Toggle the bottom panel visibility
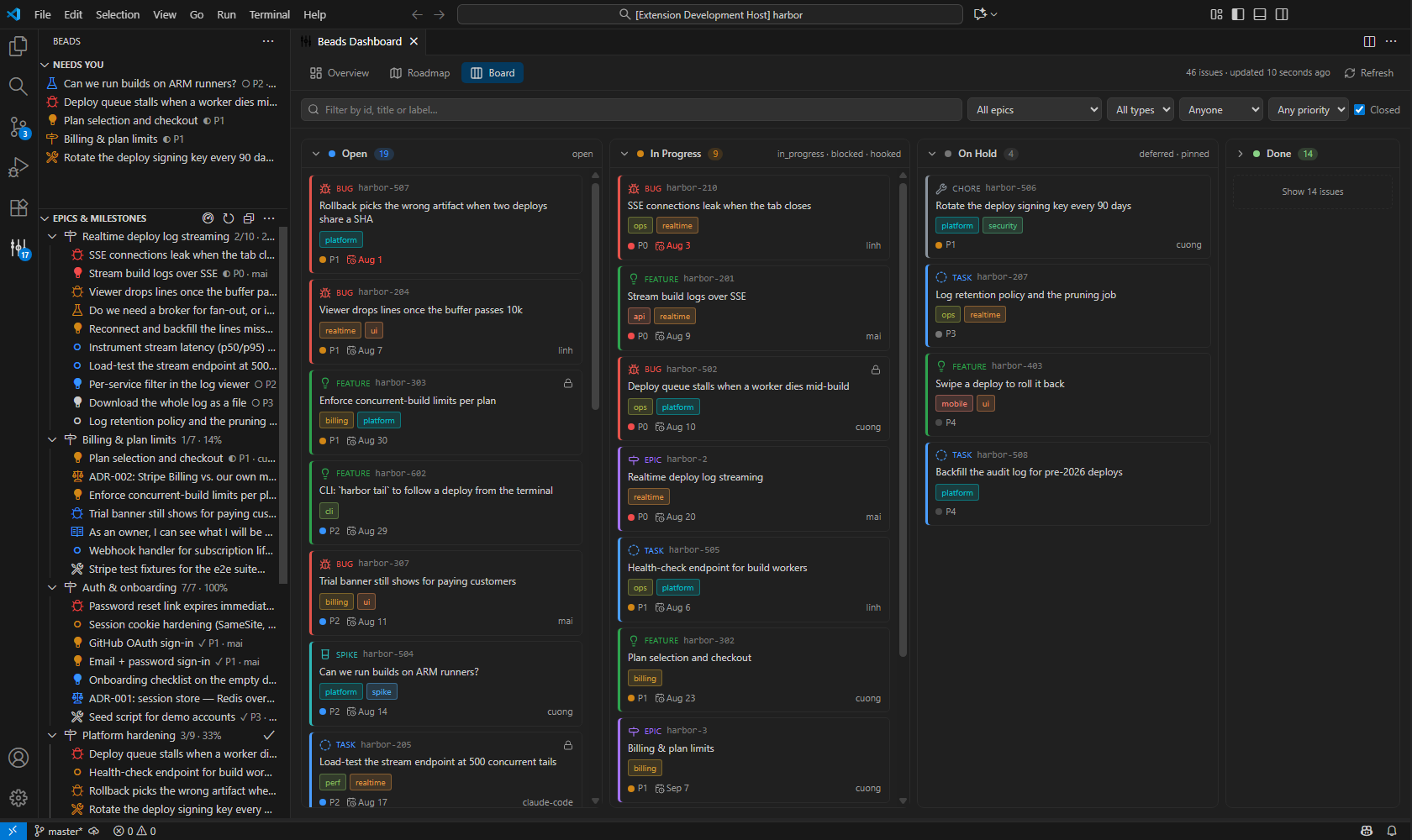1412x840 pixels. point(1260,14)
